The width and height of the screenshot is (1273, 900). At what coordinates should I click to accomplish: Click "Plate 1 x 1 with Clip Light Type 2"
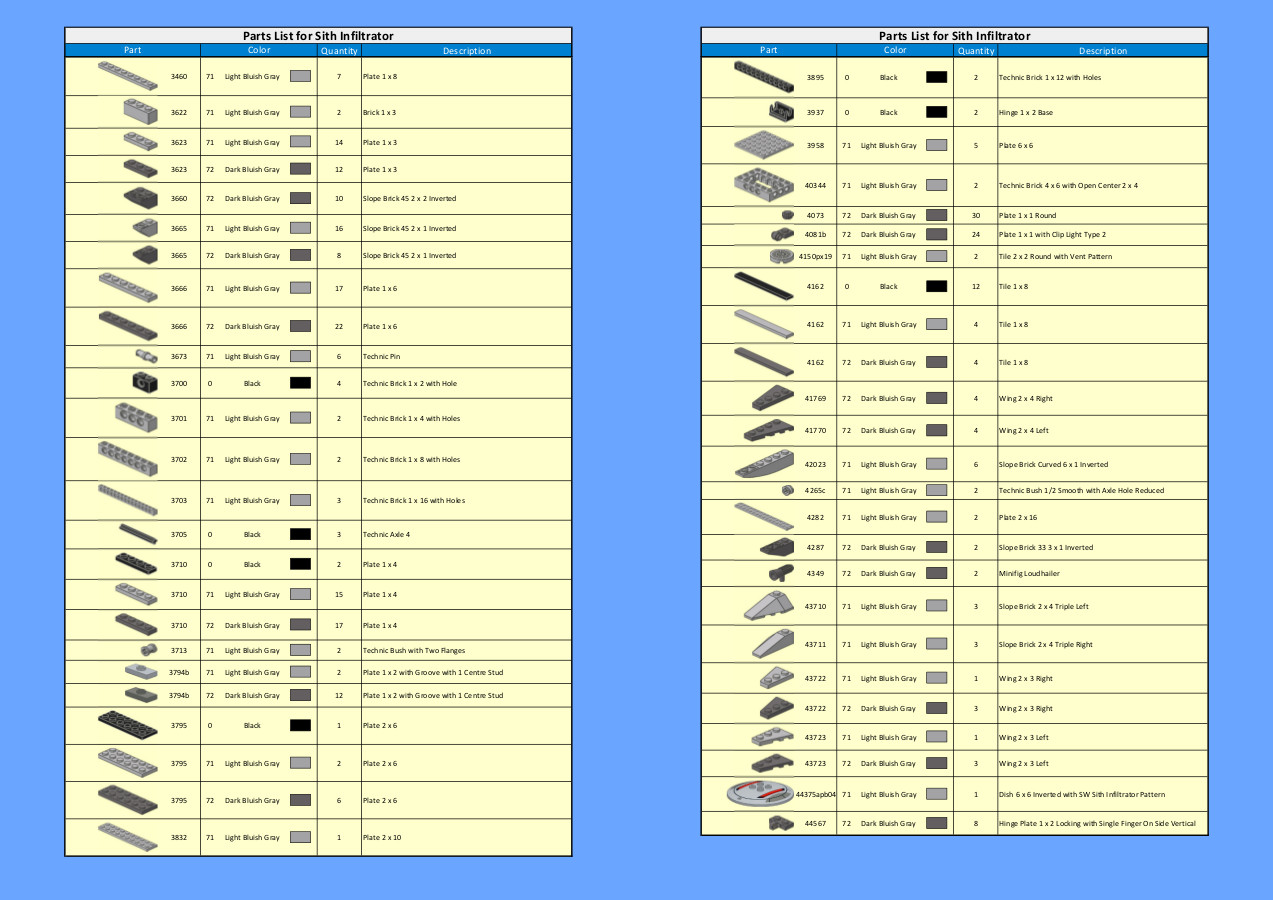[1052, 234]
